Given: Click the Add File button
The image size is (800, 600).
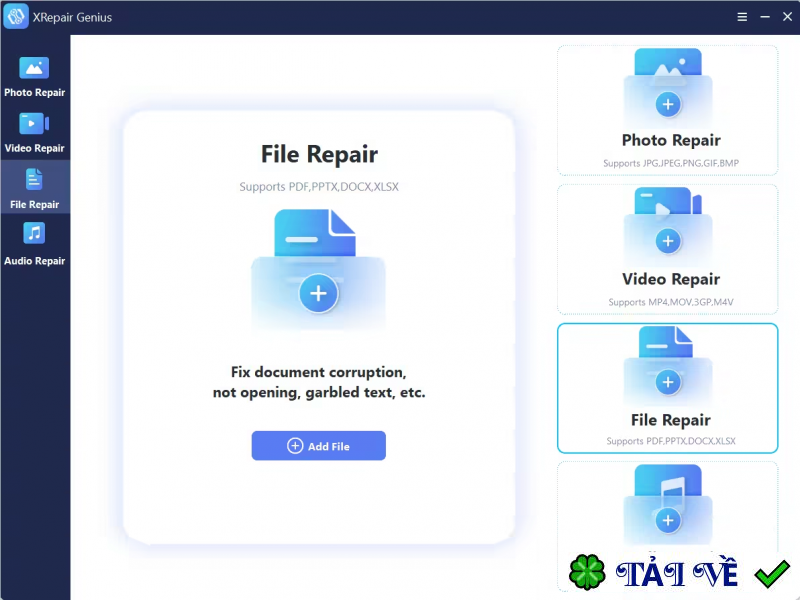Looking at the screenshot, I should tap(318, 445).
